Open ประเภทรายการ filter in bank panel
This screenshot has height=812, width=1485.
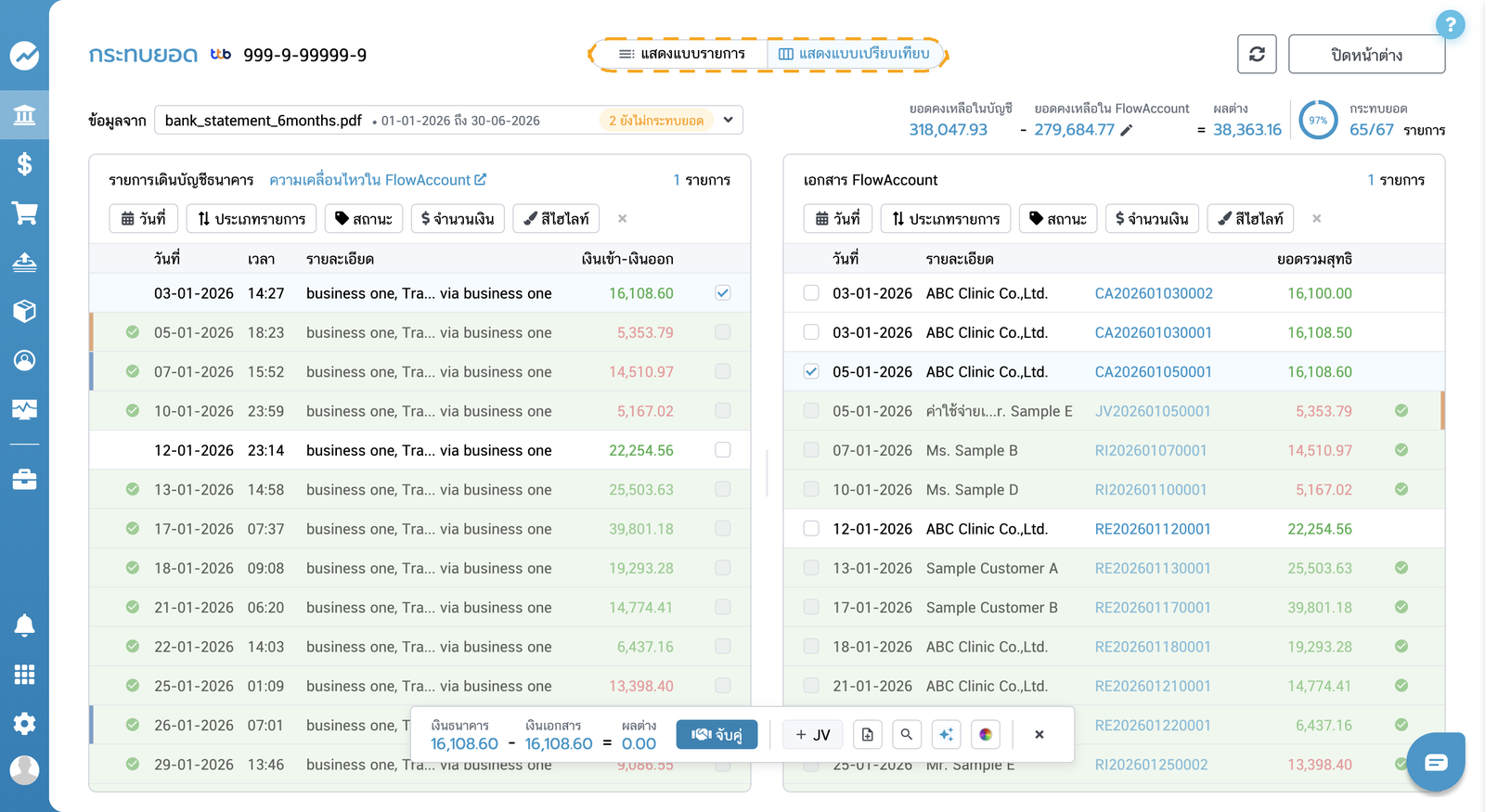pyautogui.click(x=252, y=219)
